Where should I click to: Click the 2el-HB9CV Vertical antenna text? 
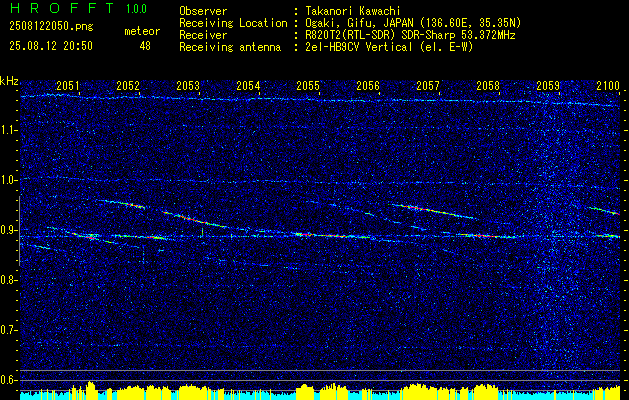390,47
